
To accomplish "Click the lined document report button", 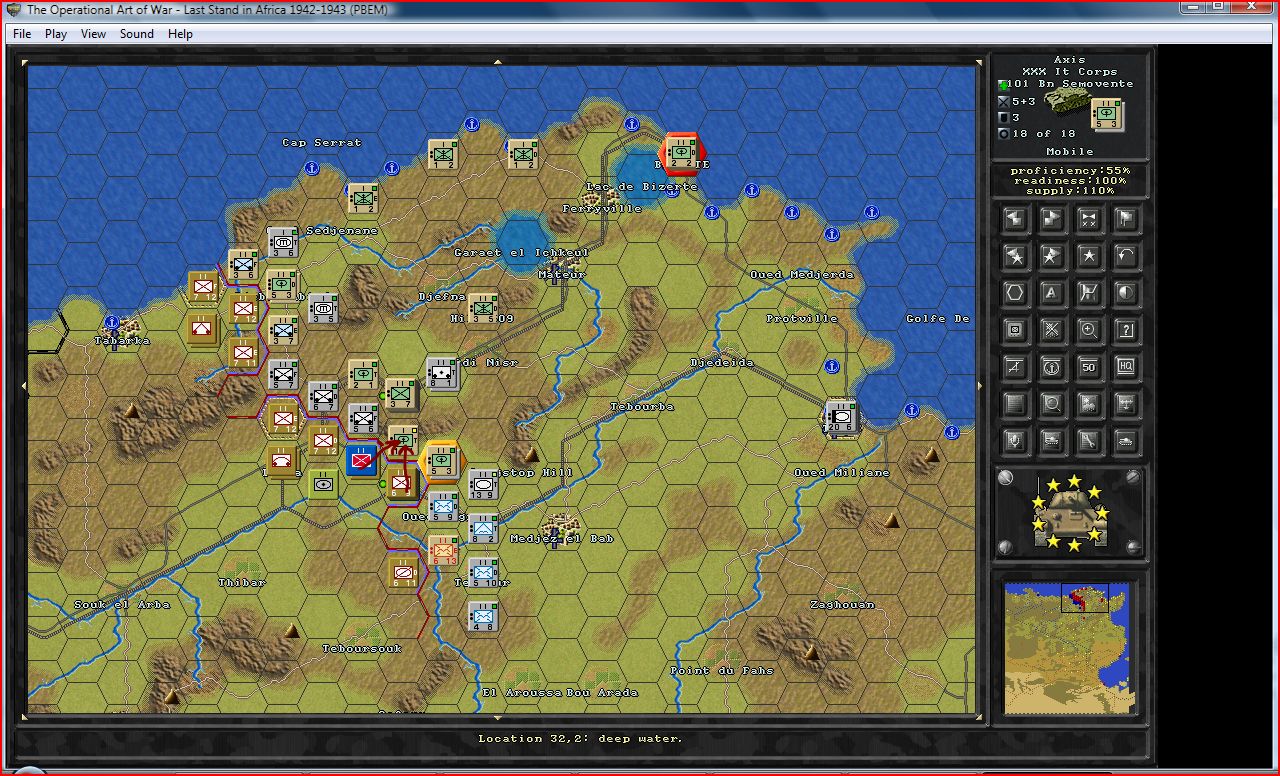I will point(1015,404).
